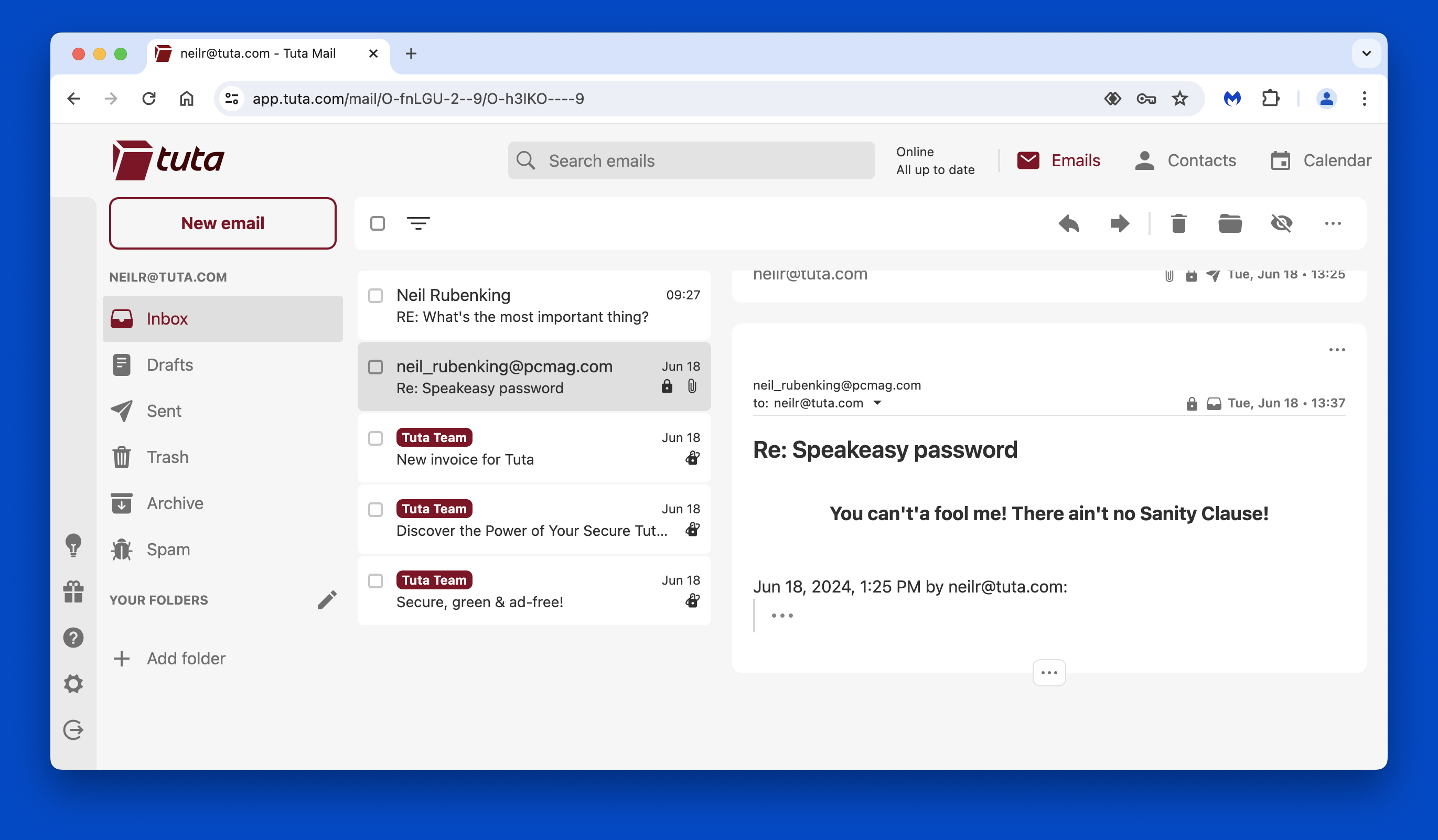Click the reply arrow icon in toolbar
Image resolution: width=1438 pixels, height=840 pixels.
pyautogui.click(x=1069, y=223)
